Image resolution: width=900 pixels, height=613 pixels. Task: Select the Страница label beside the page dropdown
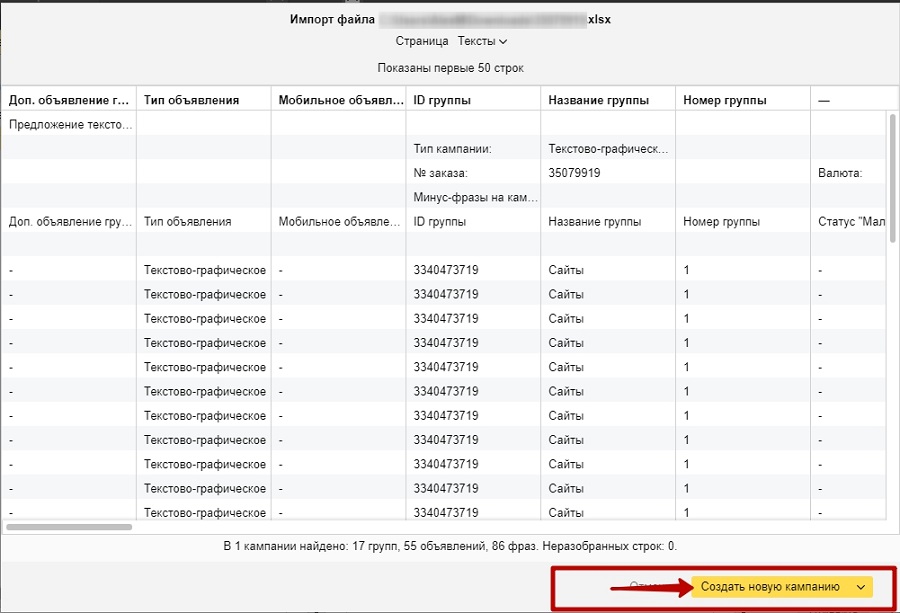422,41
